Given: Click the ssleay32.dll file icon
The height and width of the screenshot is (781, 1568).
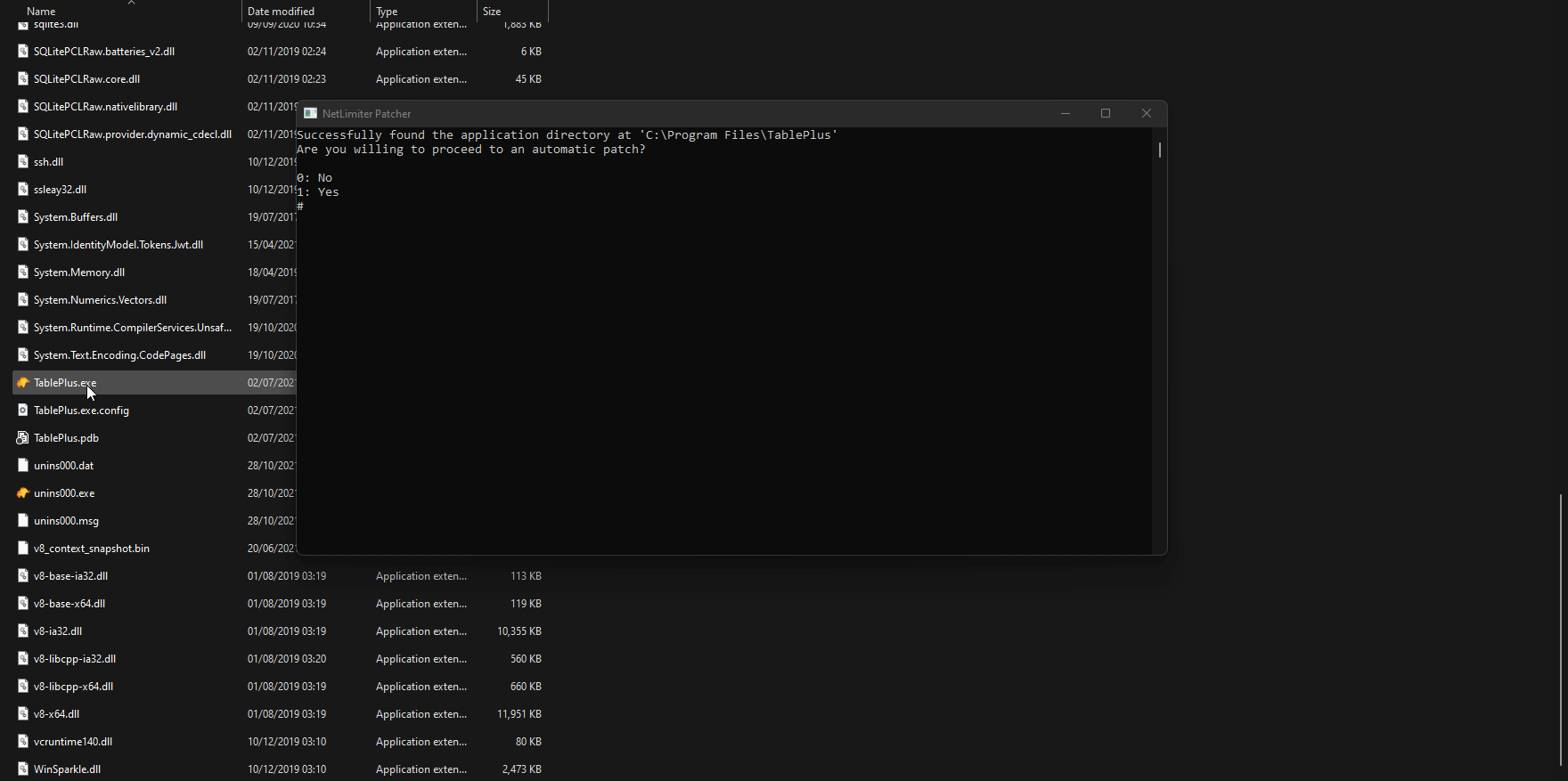Looking at the screenshot, I should point(23,190).
